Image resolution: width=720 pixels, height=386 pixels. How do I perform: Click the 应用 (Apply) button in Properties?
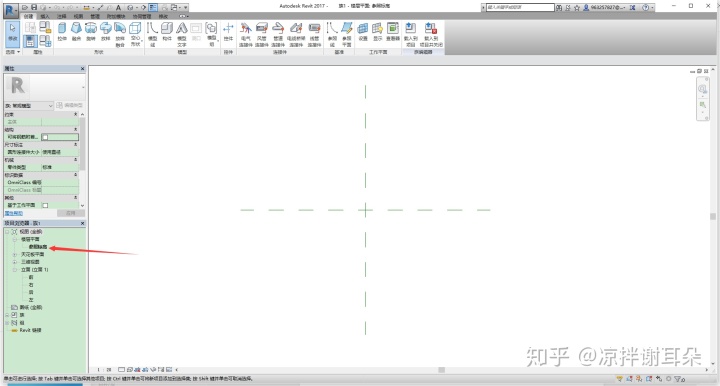click(x=71, y=213)
